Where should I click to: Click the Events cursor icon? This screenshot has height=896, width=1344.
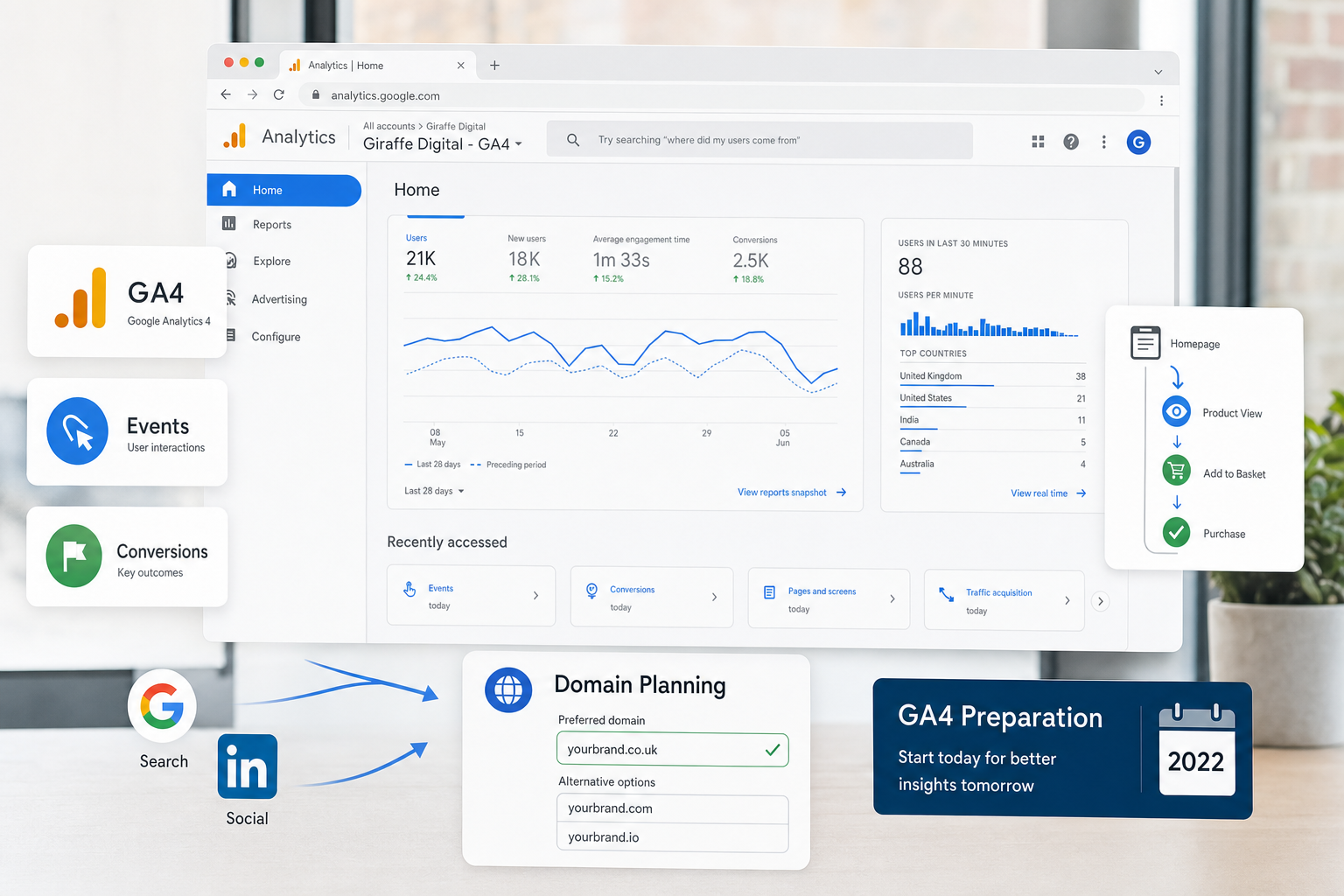77,431
